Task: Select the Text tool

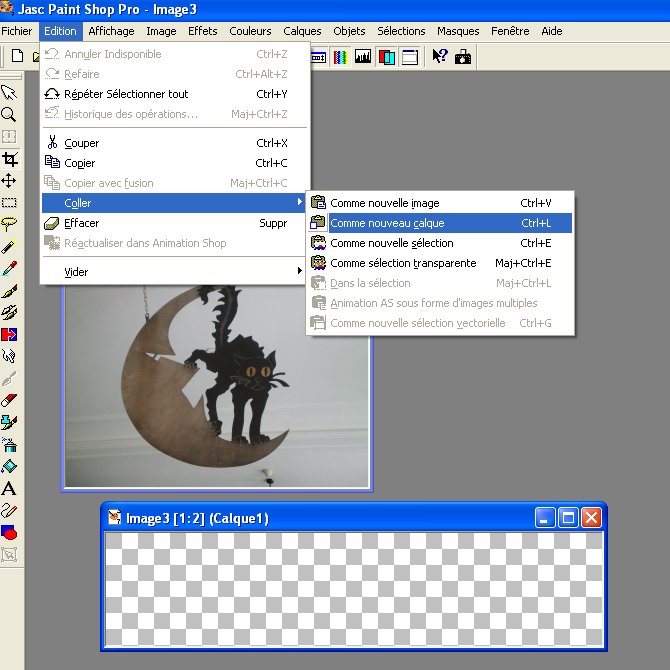Action: 9,488
